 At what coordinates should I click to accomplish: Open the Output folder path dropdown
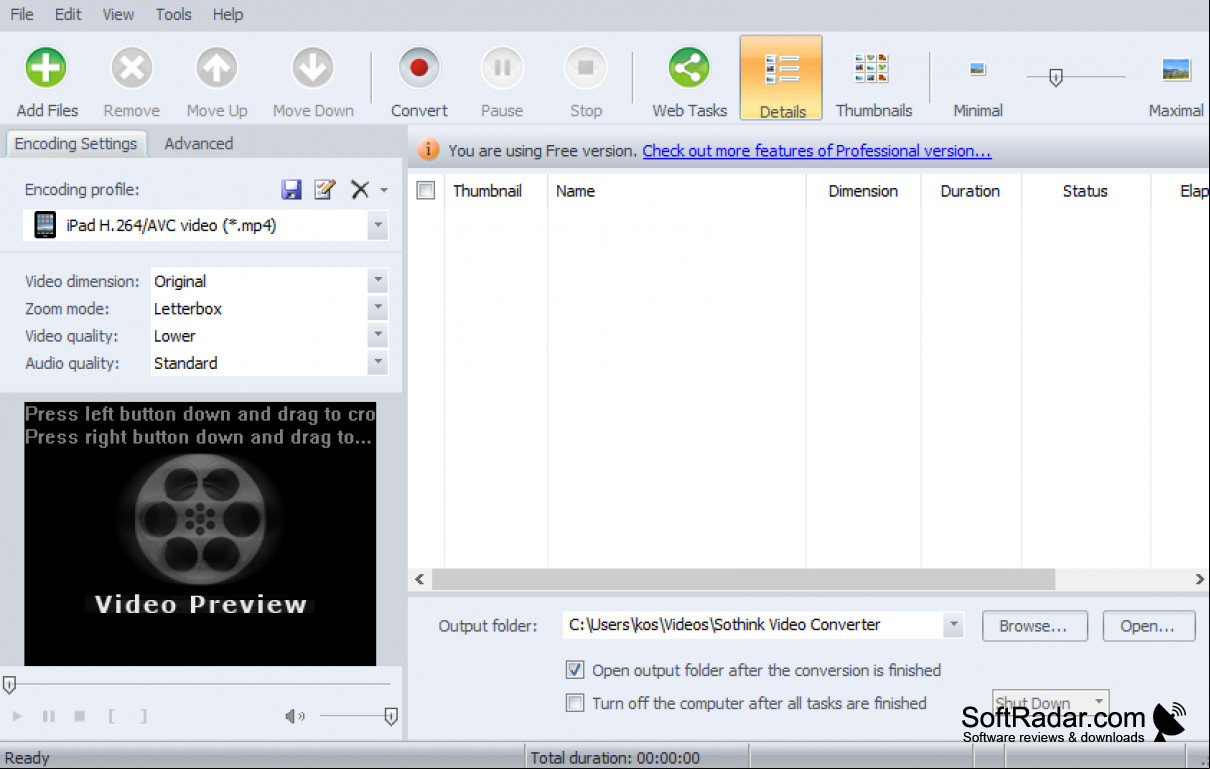(x=954, y=625)
